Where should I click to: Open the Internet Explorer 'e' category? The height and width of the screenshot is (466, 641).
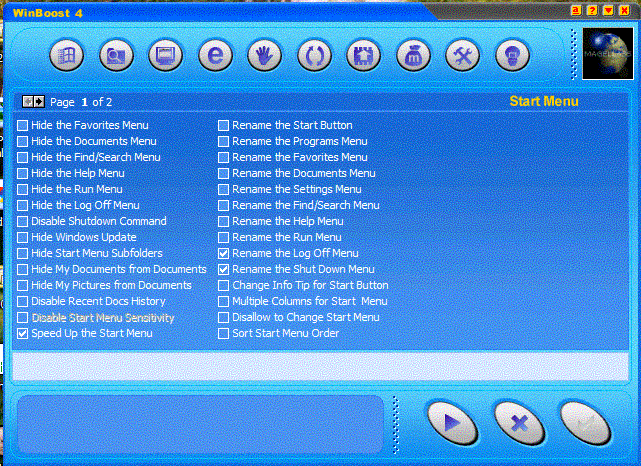coord(215,56)
